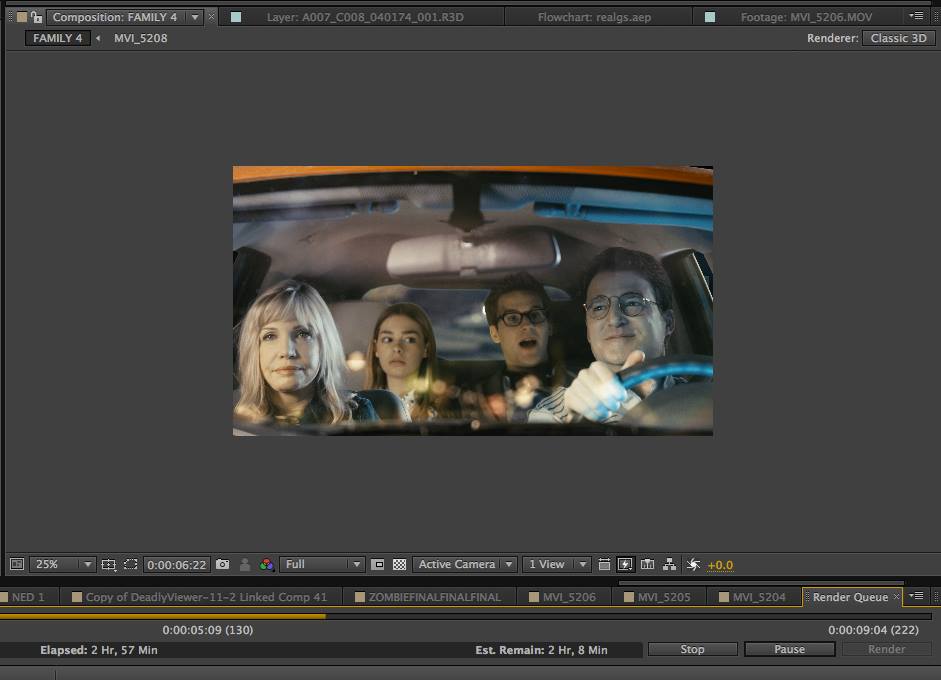
Task: Open the Full resolution dropdown
Action: tap(322, 565)
